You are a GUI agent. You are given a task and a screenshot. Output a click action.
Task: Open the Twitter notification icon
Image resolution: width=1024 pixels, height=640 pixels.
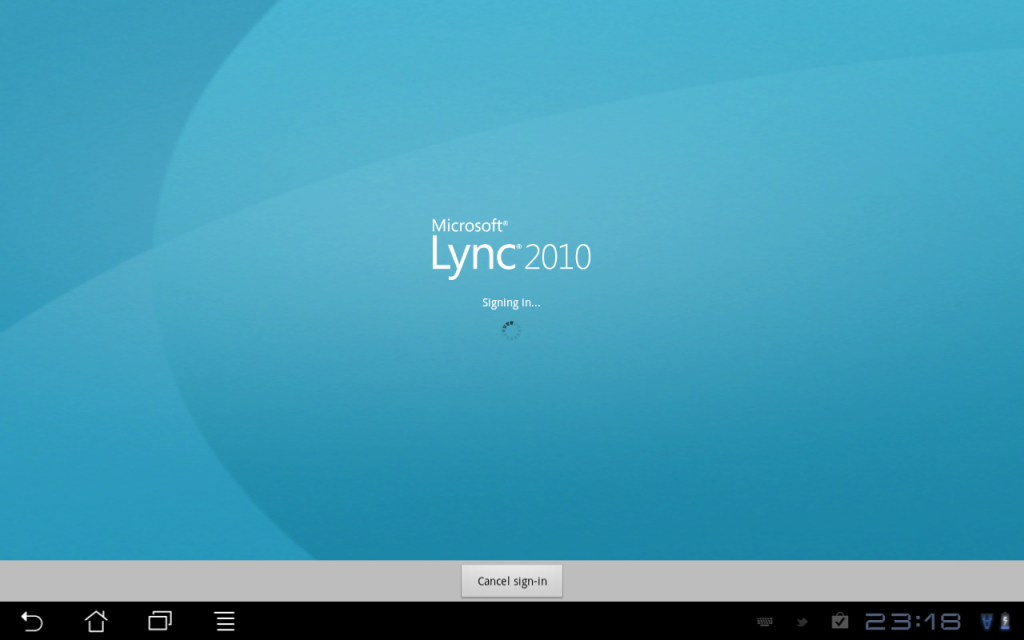click(802, 621)
